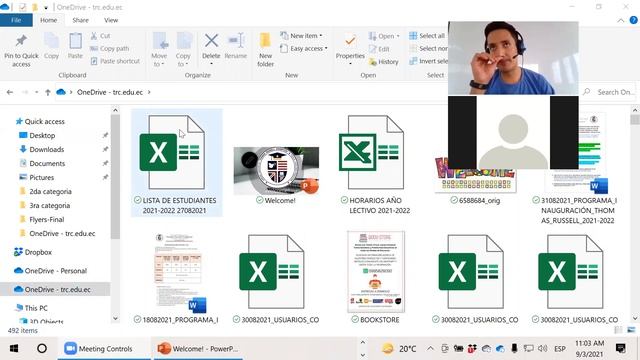Open the clock showing 11:03 AM
The width and height of the screenshot is (640, 360).
pos(589,348)
